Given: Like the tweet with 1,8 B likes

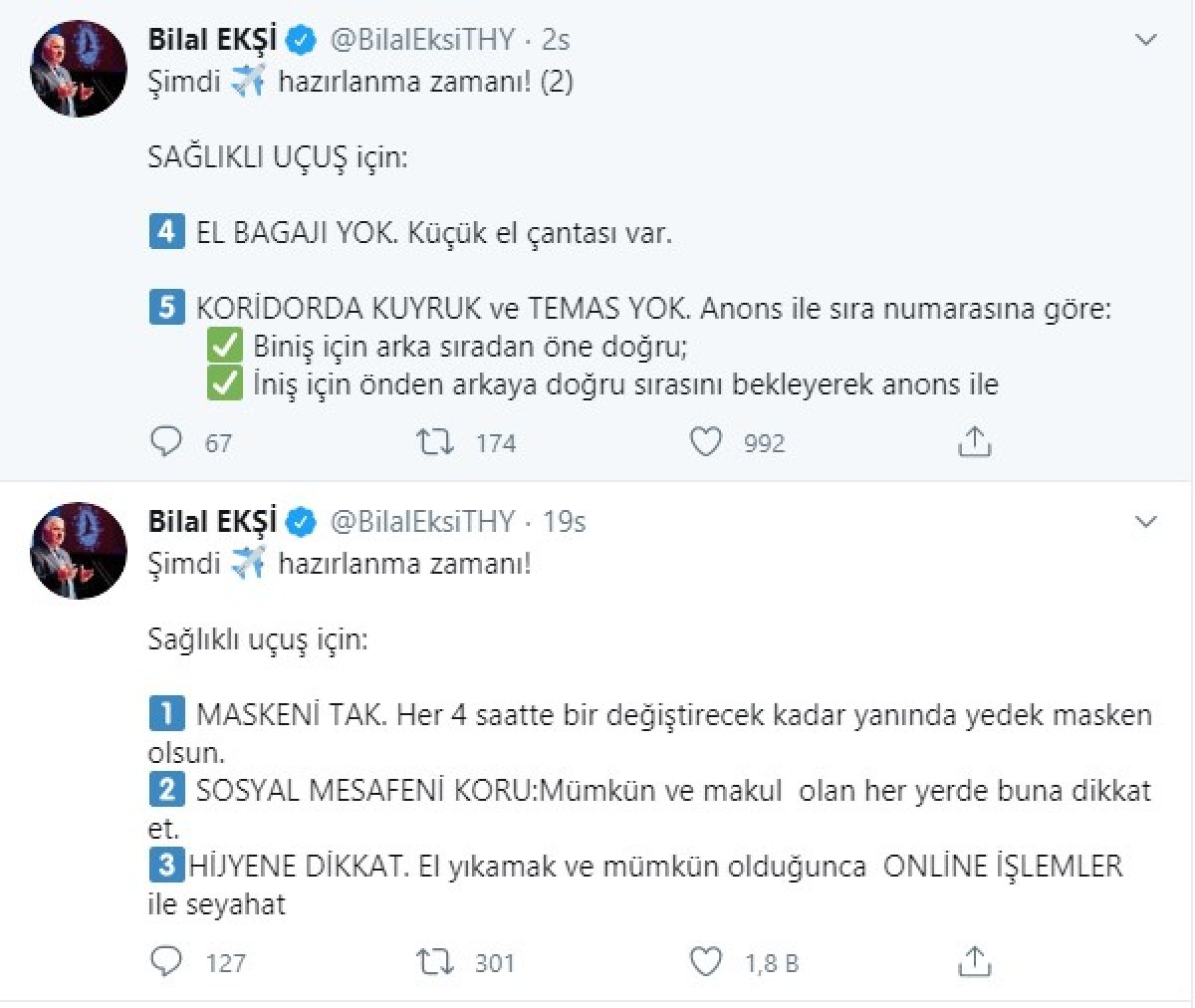Looking at the screenshot, I should point(706,960).
